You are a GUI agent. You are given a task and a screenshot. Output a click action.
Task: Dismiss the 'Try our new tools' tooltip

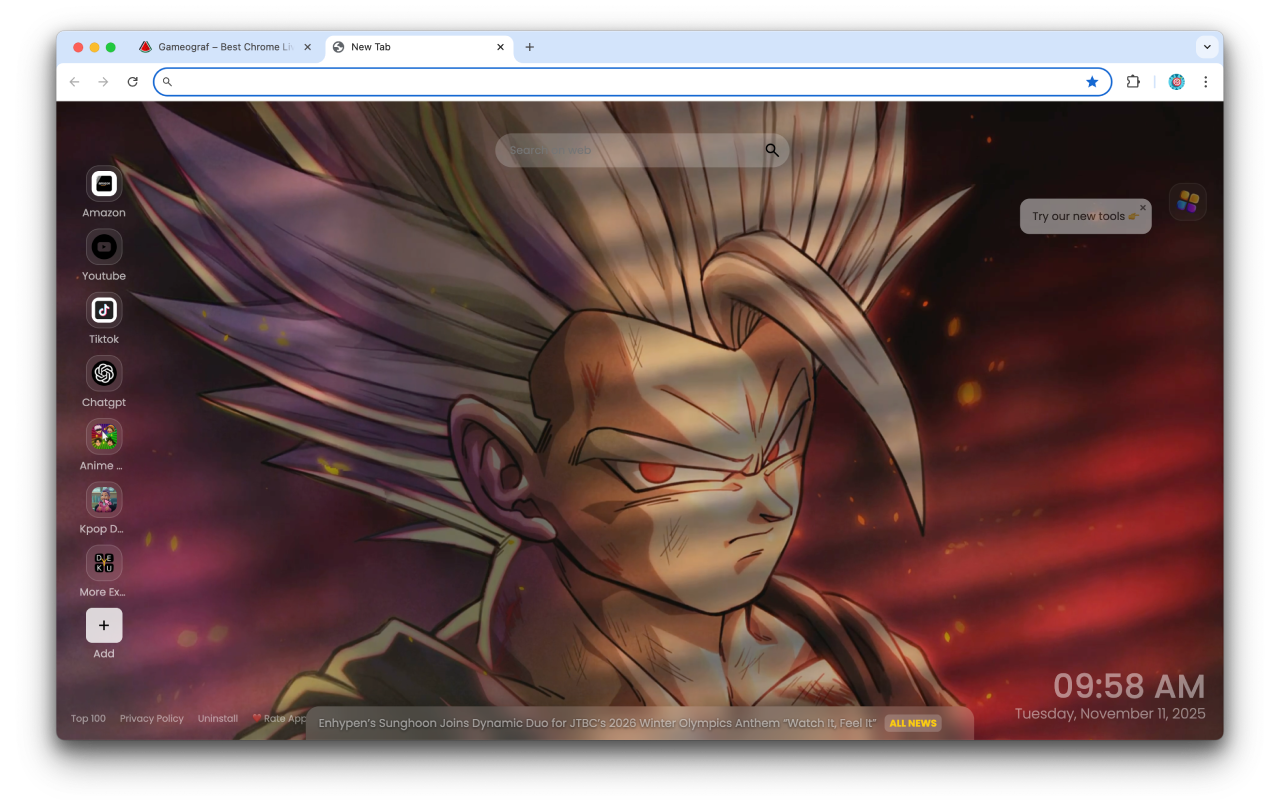pos(1143,208)
